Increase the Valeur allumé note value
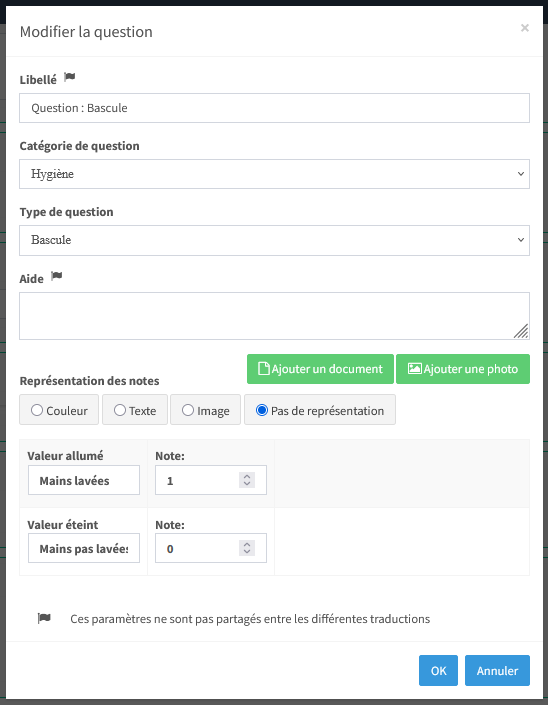Screen dimensions: 548x705 point(247,477)
